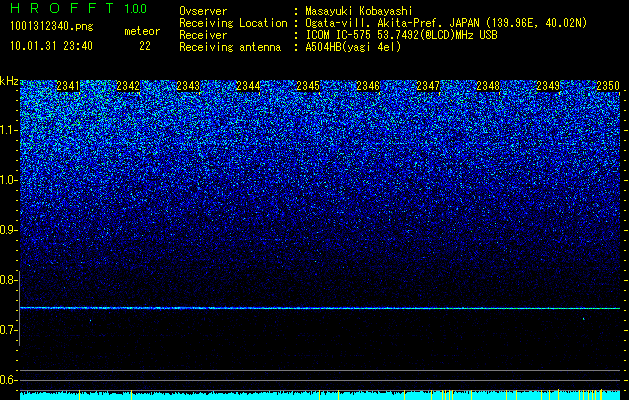
Task: Click the HROFFT 1.0.0 title text
Action: point(79,8)
